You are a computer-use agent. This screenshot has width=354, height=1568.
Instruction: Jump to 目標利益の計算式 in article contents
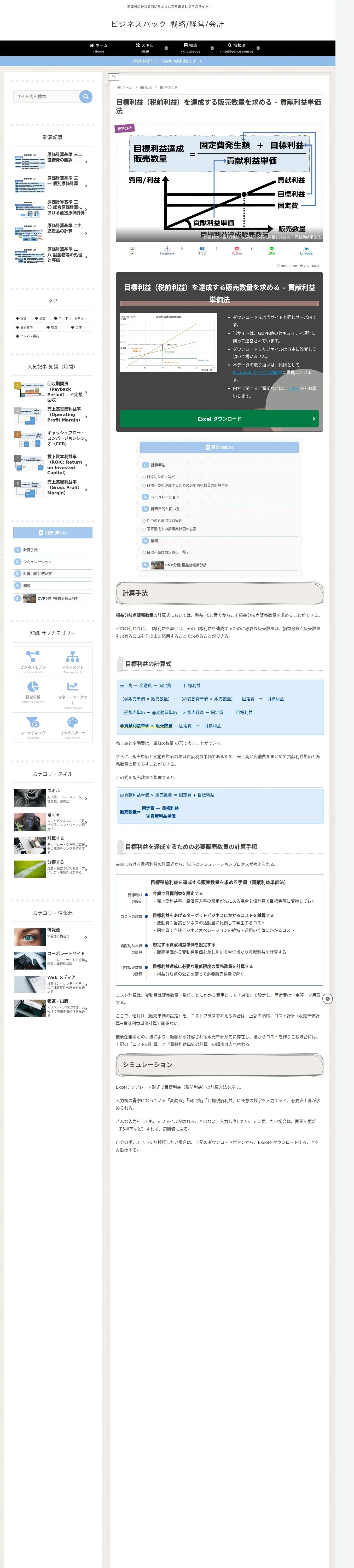pos(161,477)
